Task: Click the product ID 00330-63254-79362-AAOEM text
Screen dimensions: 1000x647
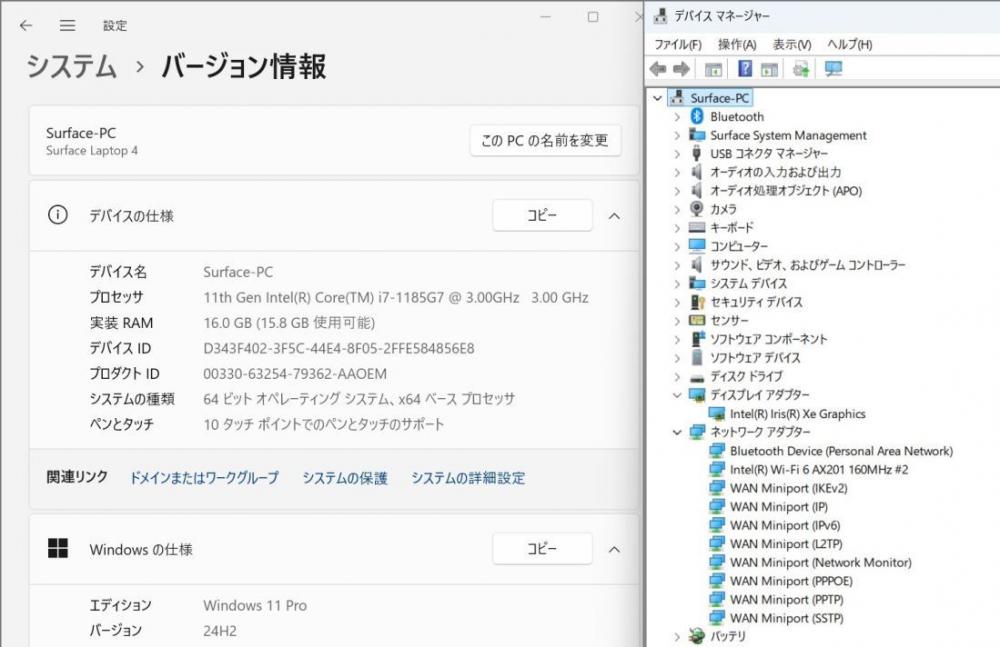Action: pyautogui.click(x=295, y=373)
